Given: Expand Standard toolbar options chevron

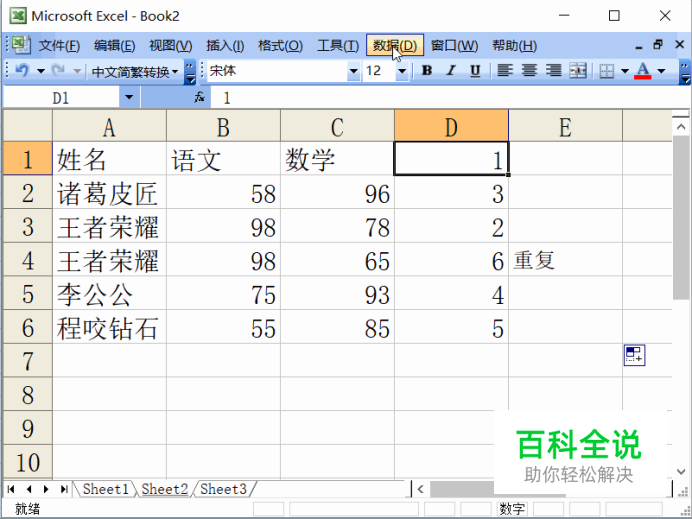Looking at the screenshot, I should [x=190, y=72].
